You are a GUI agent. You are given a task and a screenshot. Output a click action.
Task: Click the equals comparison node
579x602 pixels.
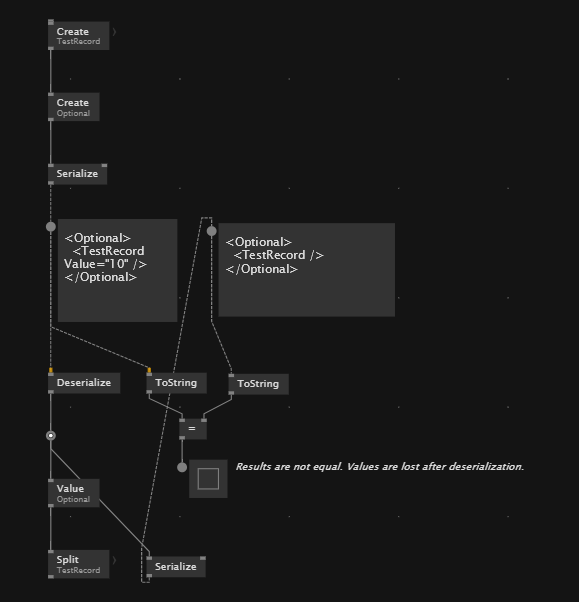point(193,429)
